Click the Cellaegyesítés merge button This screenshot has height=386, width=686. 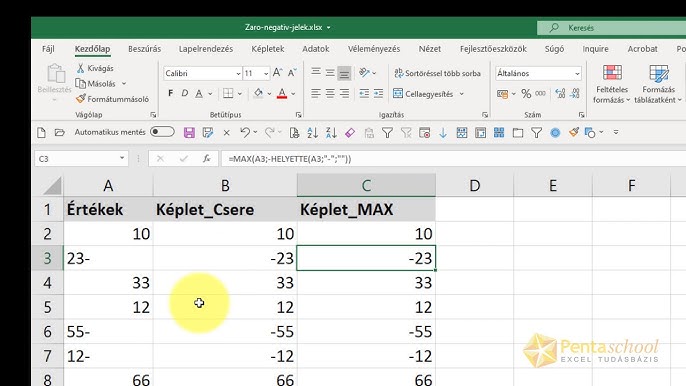[x=423, y=94]
